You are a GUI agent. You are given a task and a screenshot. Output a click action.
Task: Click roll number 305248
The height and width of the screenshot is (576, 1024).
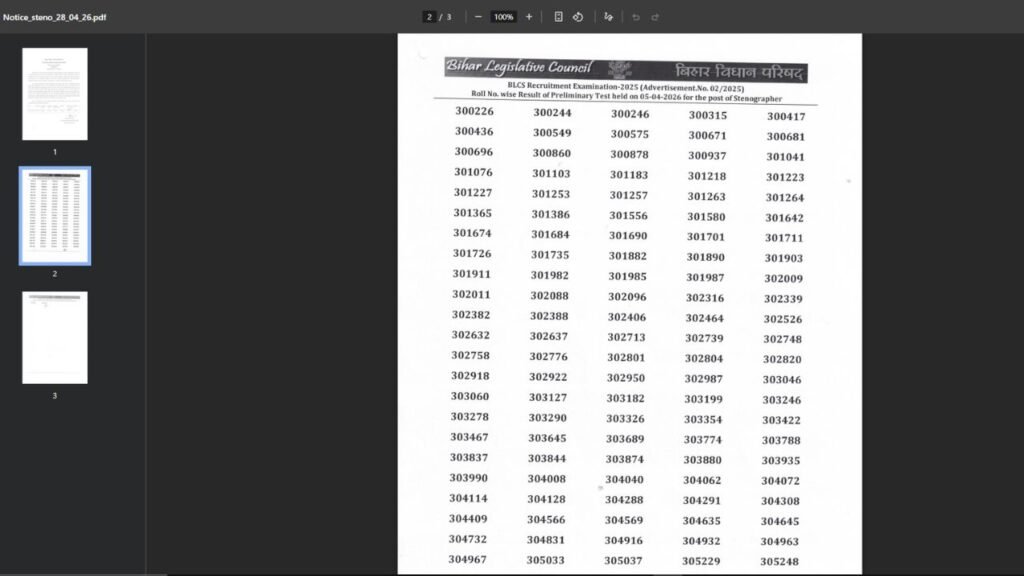pyautogui.click(x=780, y=562)
